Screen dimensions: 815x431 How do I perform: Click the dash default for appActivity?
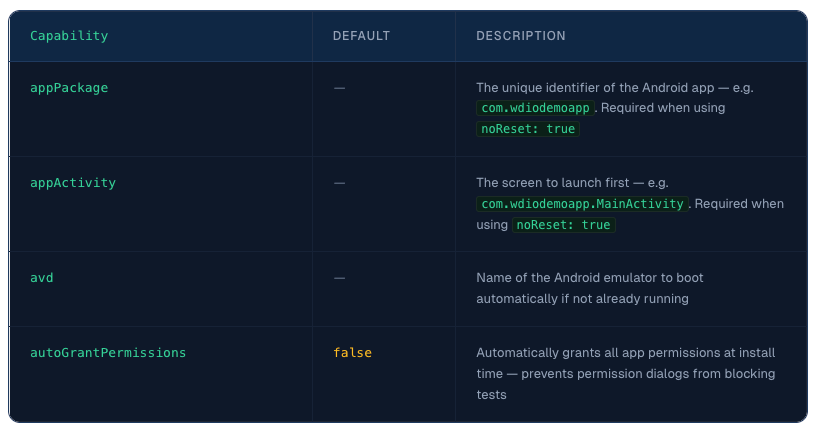pos(339,183)
